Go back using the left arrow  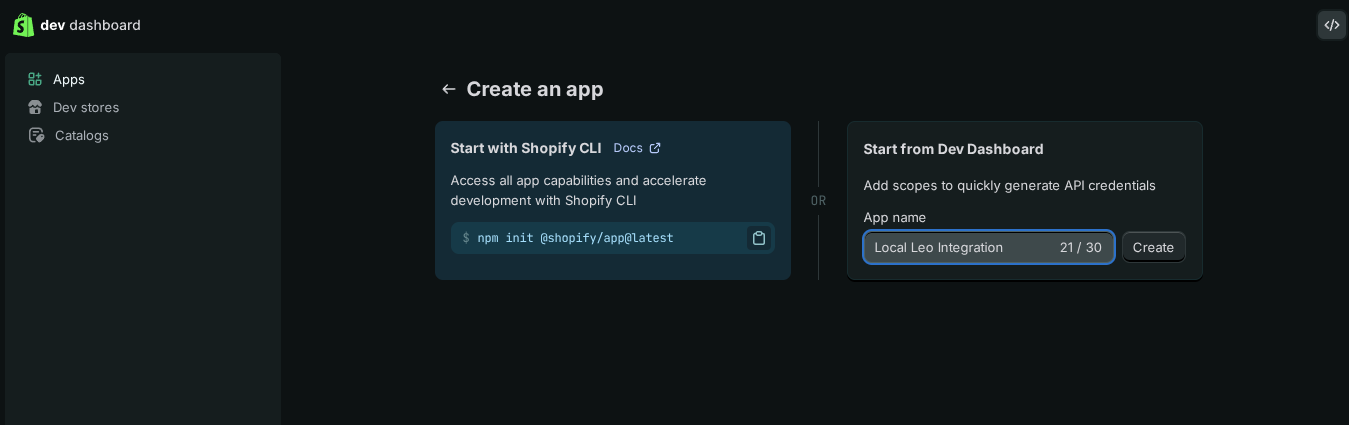(449, 89)
